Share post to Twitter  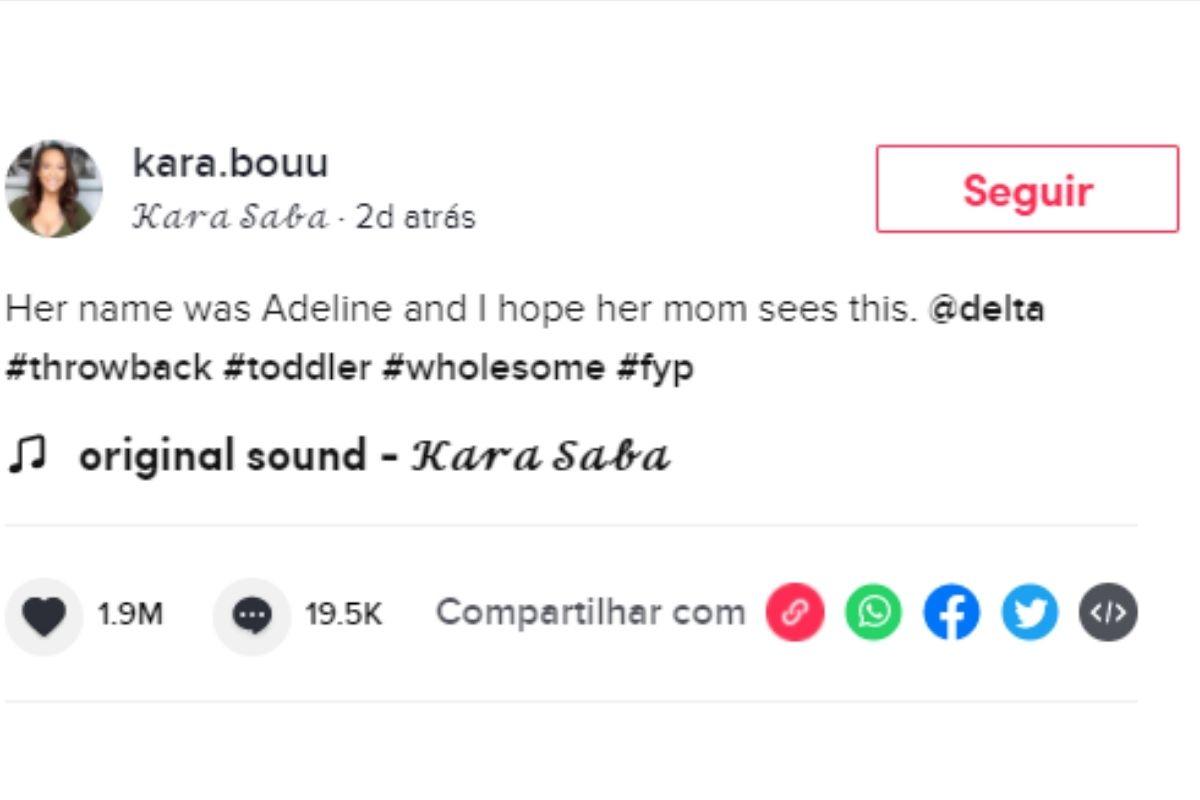(1029, 613)
